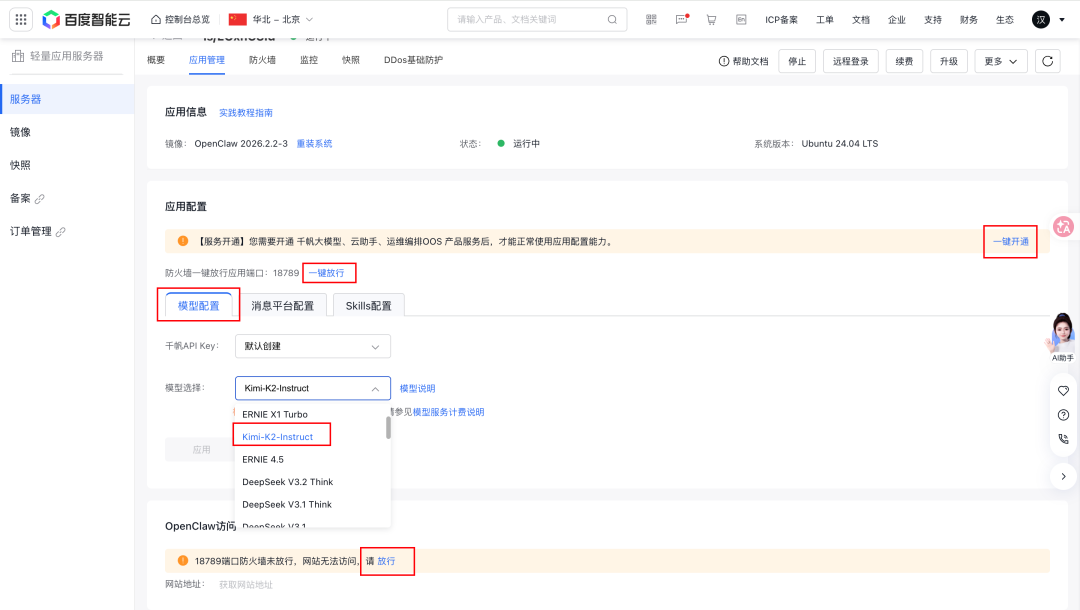
Task: Open the apps grid icon at top left
Action: click(x=20, y=18)
